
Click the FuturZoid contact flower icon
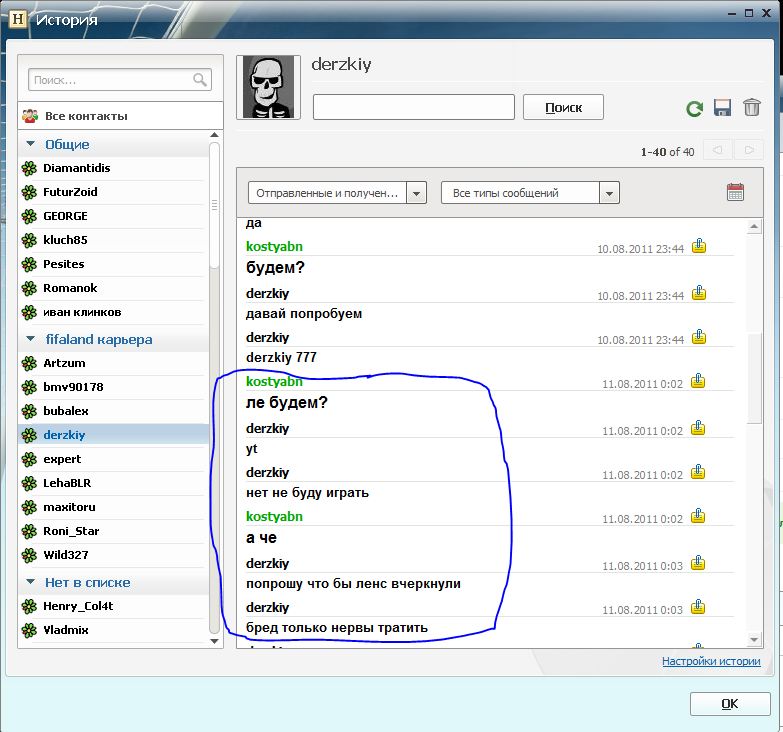coord(29,193)
